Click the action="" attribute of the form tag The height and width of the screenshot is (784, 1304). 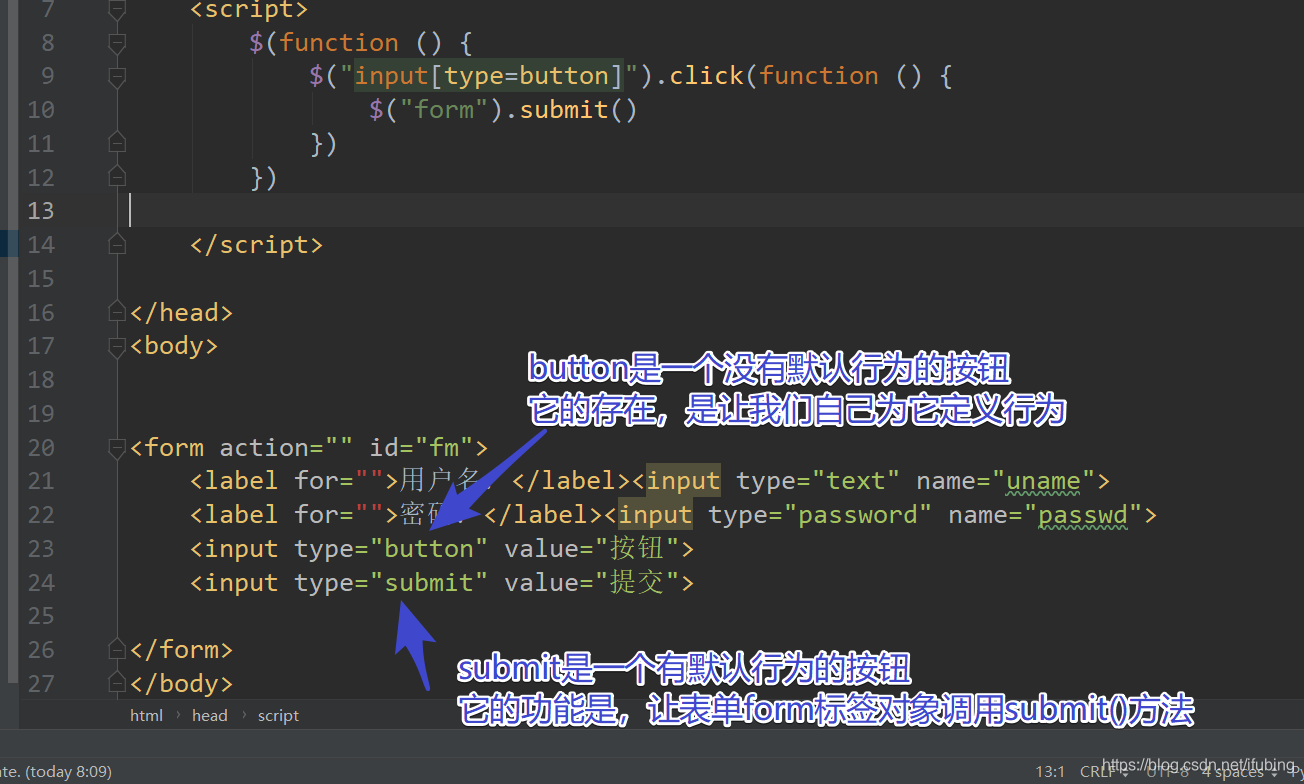pos(286,448)
